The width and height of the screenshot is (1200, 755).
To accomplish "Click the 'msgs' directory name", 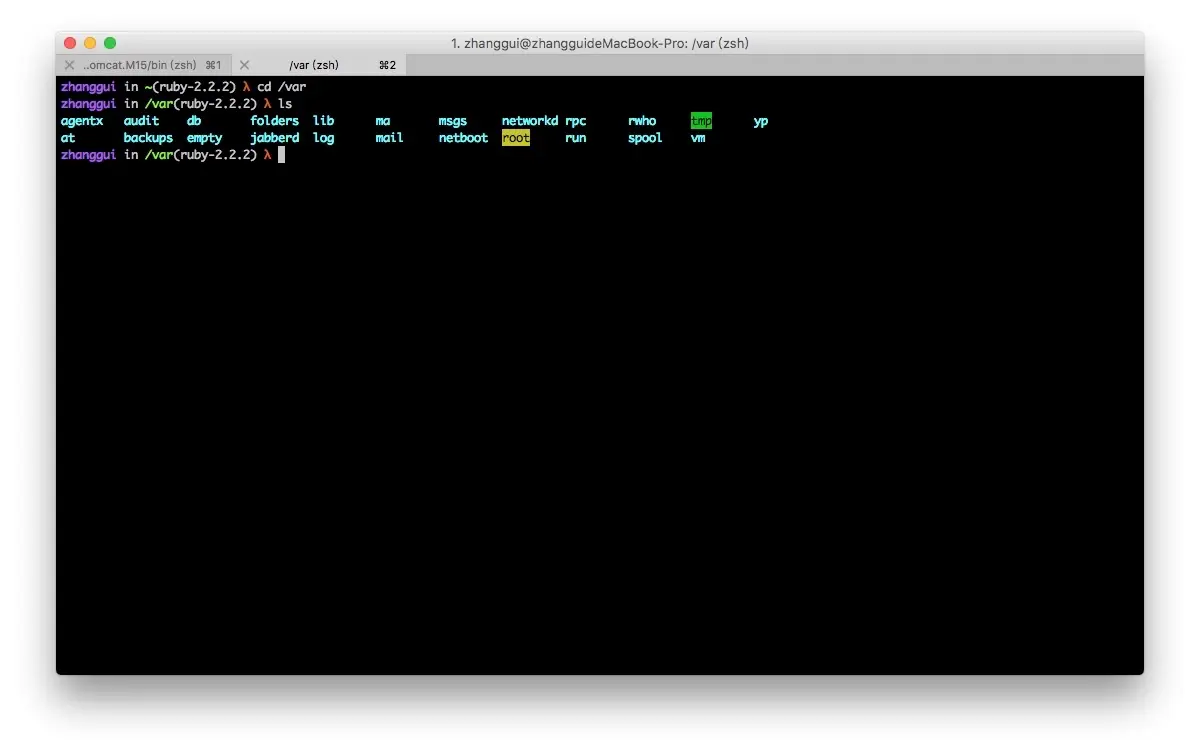I will tap(452, 121).
